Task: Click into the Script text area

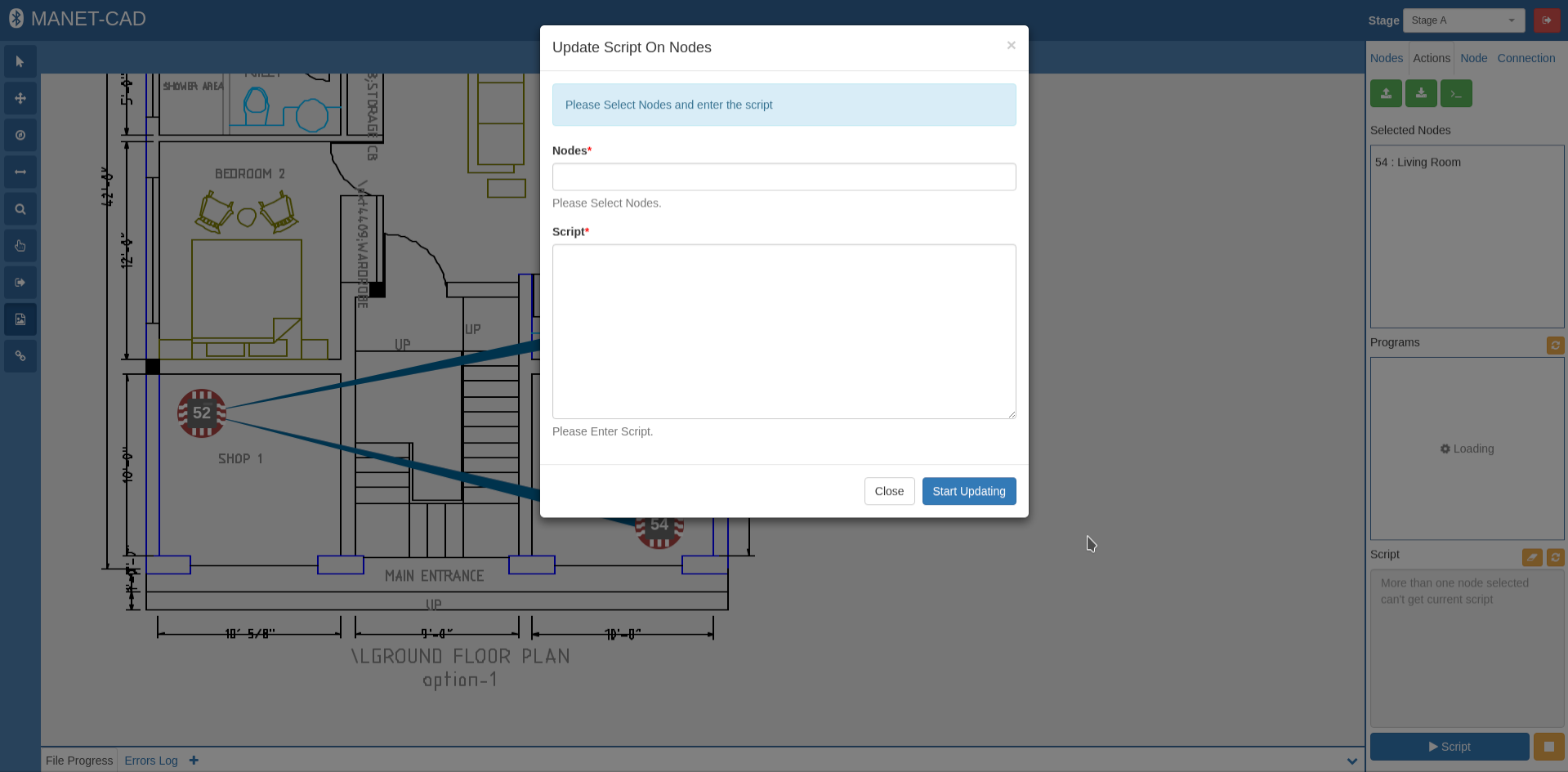Action: pyautogui.click(x=784, y=332)
